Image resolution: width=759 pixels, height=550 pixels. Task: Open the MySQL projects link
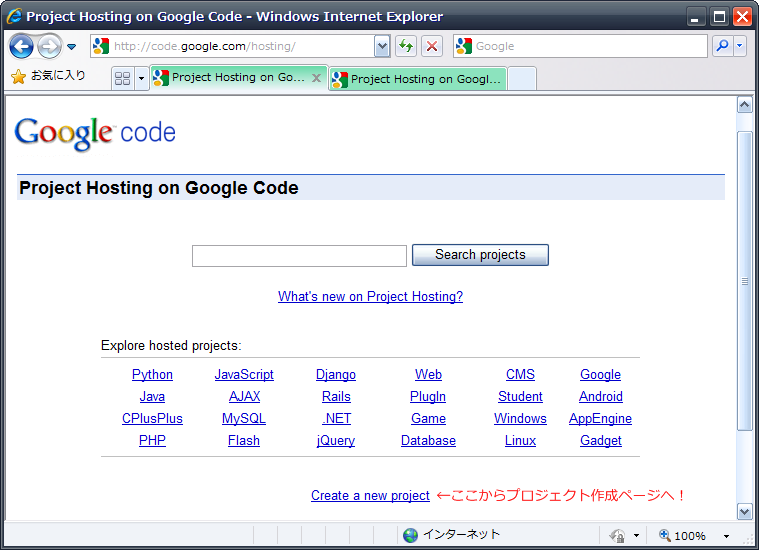tap(244, 419)
